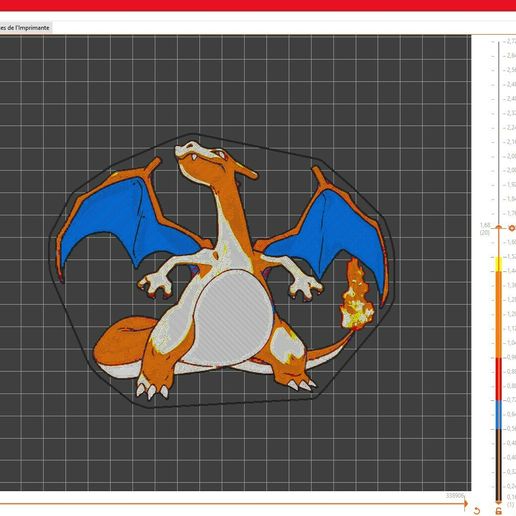Screen dimensions: 516x516
Task: Toggle the lock icon under the layer slider
Action: click(x=499, y=511)
